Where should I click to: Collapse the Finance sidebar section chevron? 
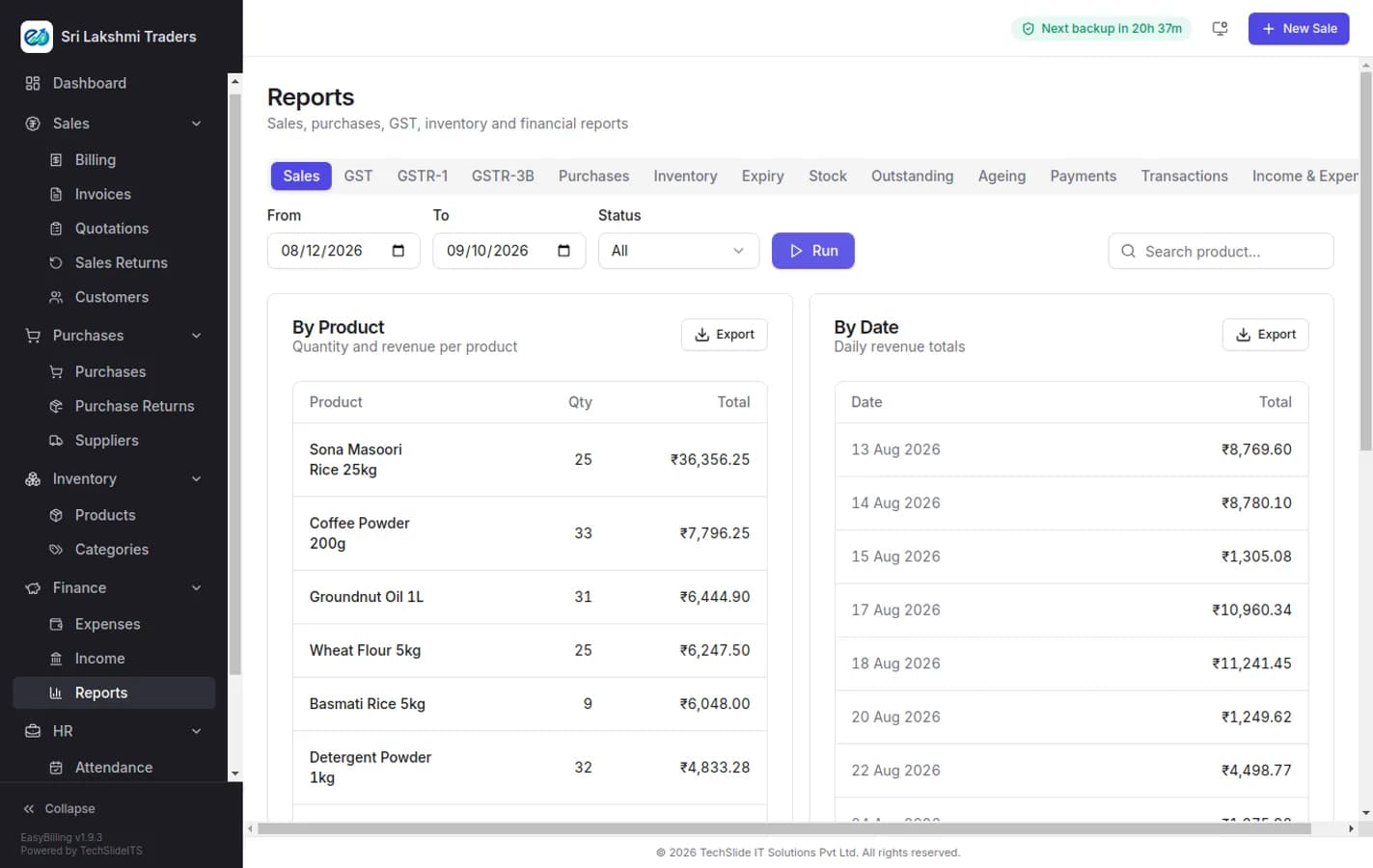tap(197, 588)
